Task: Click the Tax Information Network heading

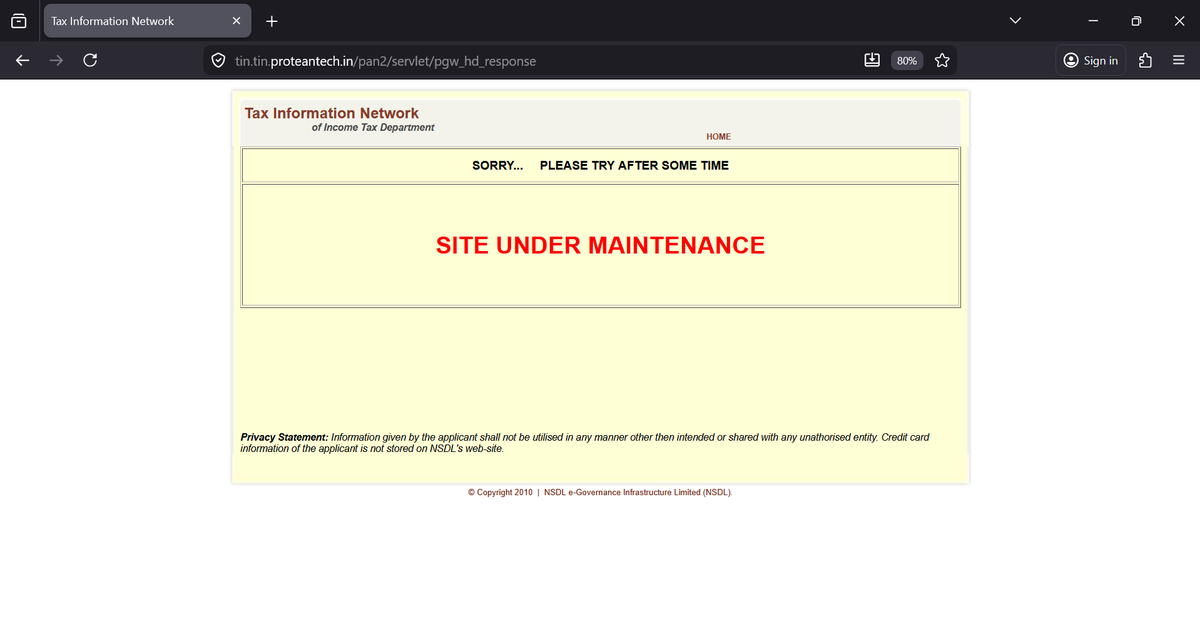Action: coord(332,113)
